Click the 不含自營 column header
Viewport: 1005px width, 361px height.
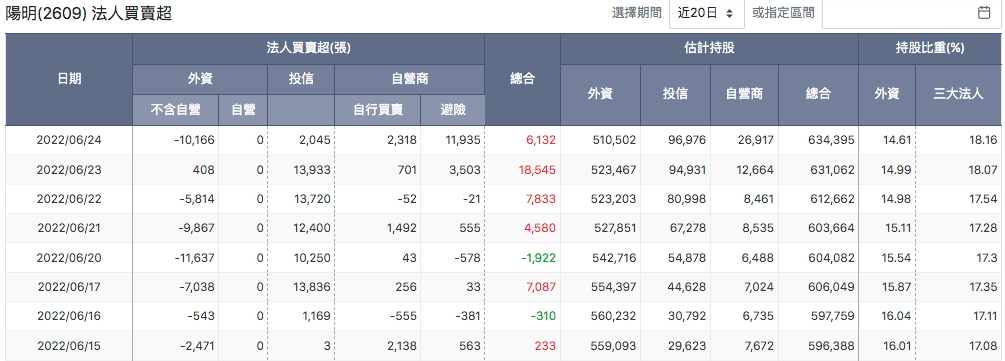click(176, 110)
